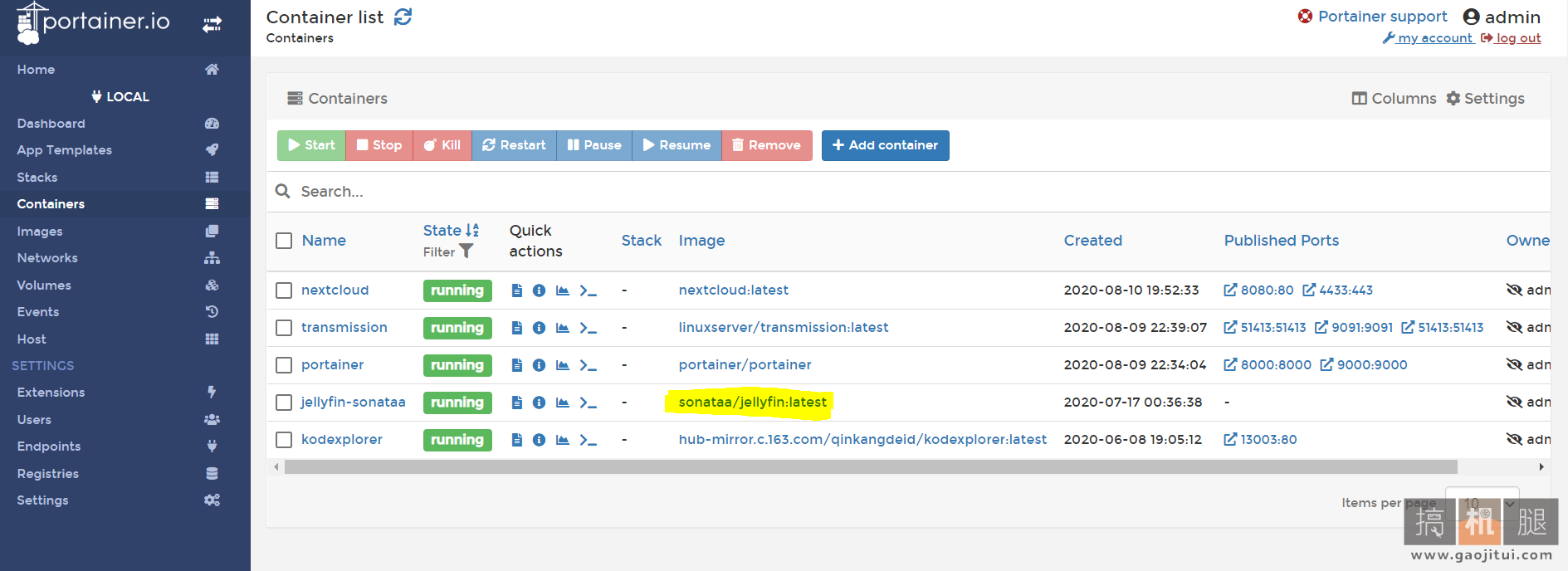Open the Columns options
Viewport: 1568px width, 571px height.
pyautogui.click(x=1394, y=99)
